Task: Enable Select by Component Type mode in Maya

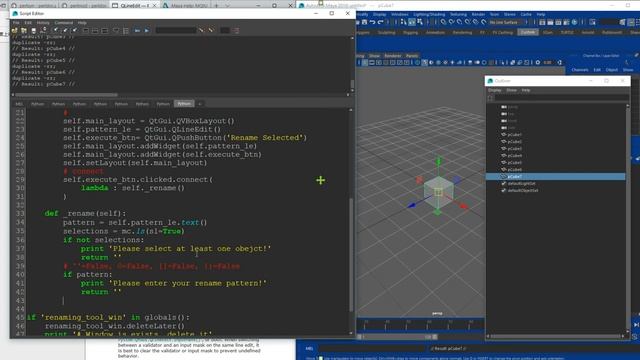Action: [x=420, y=22]
